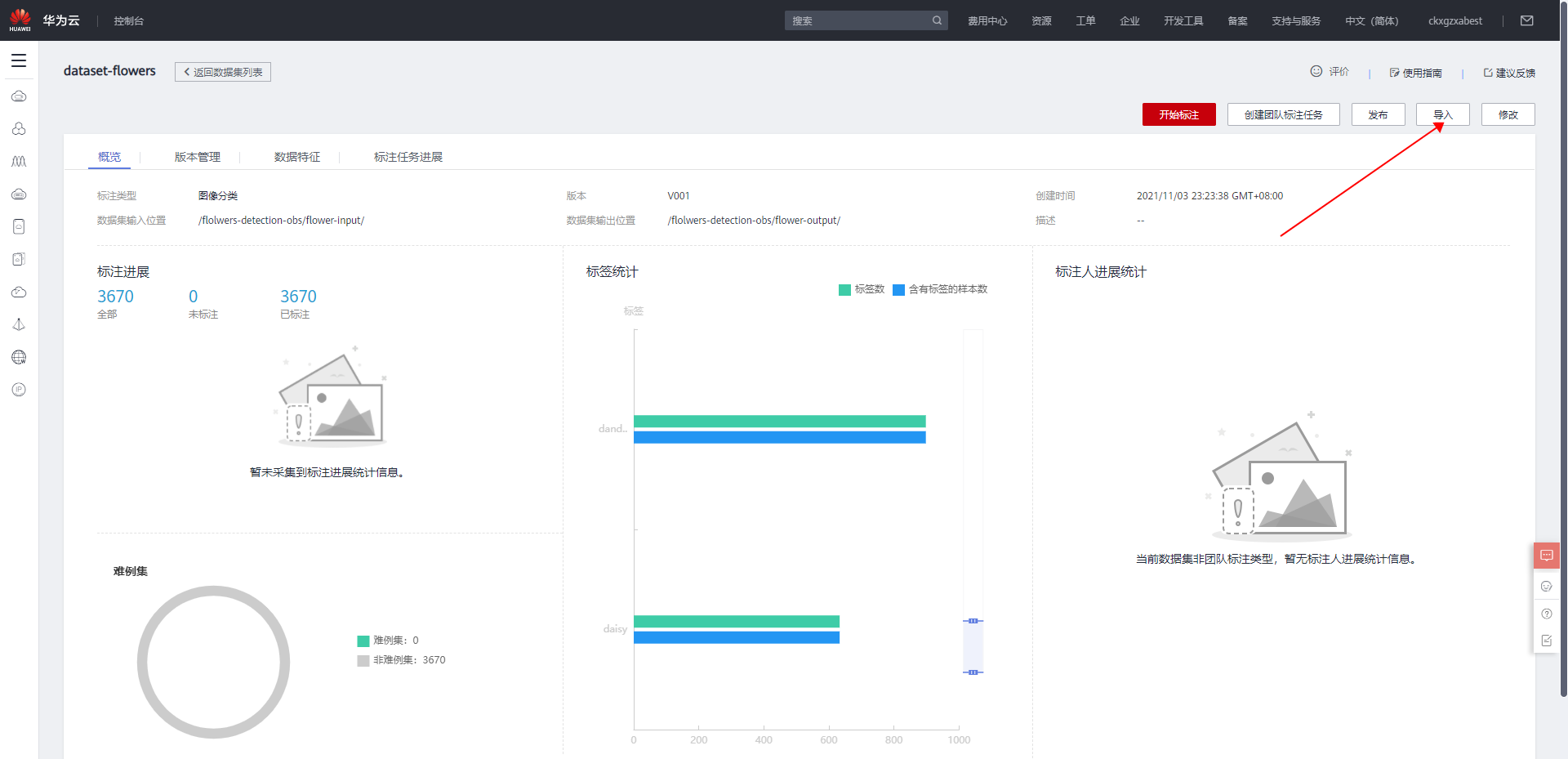Open the 开发工具 dropdown
The height and width of the screenshot is (759, 1568).
point(1183,21)
